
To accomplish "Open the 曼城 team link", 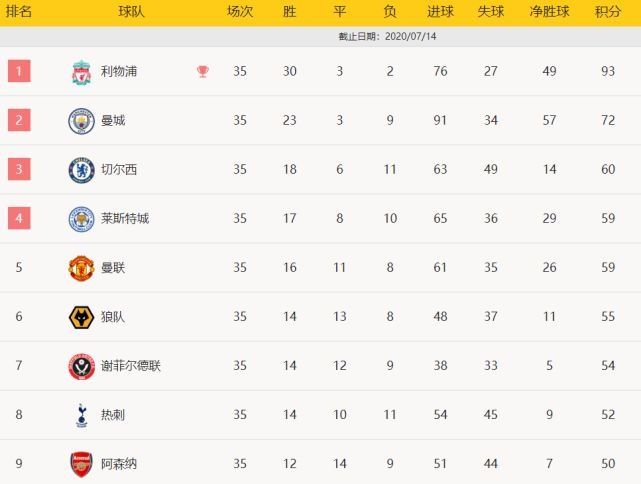I will tap(113, 120).
